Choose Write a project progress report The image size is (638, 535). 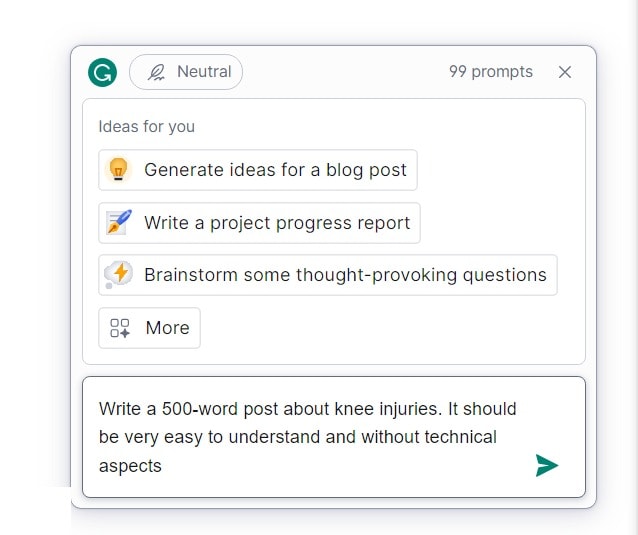point(277,223)
